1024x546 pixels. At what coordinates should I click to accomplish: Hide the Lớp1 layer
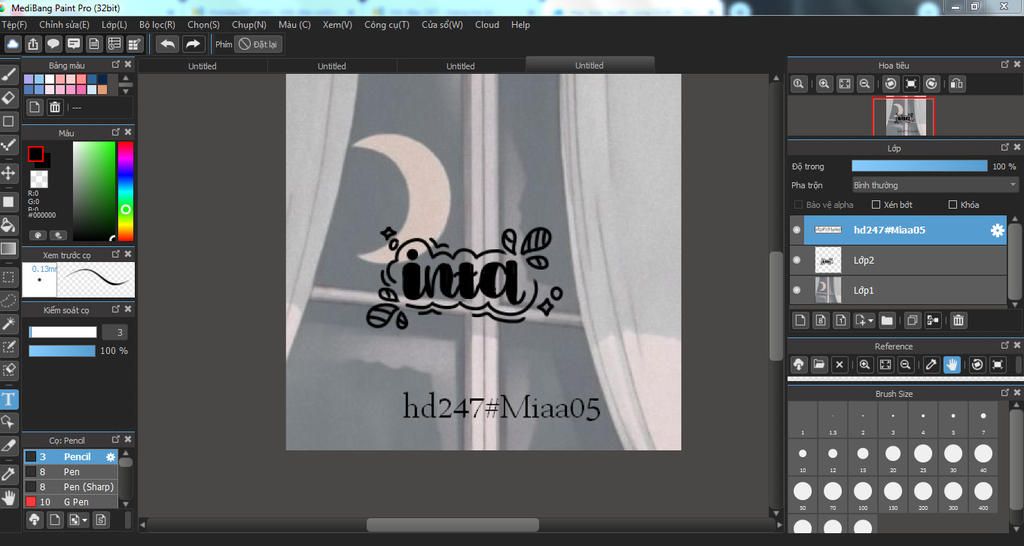[796, 290]
